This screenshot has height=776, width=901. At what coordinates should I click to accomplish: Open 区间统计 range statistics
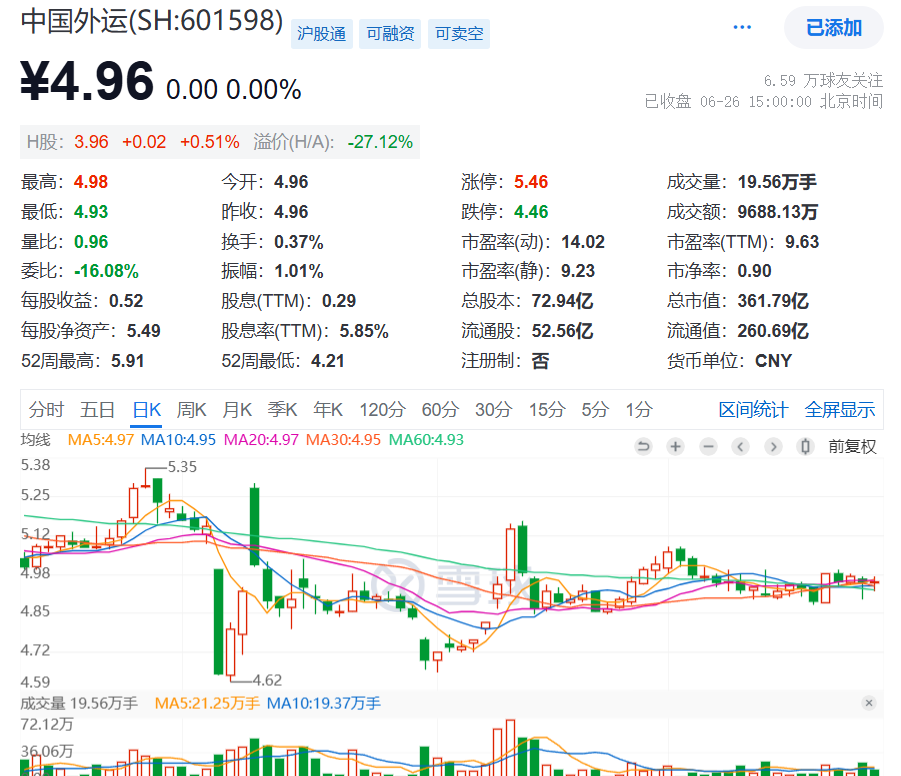[x=753, y=410]
